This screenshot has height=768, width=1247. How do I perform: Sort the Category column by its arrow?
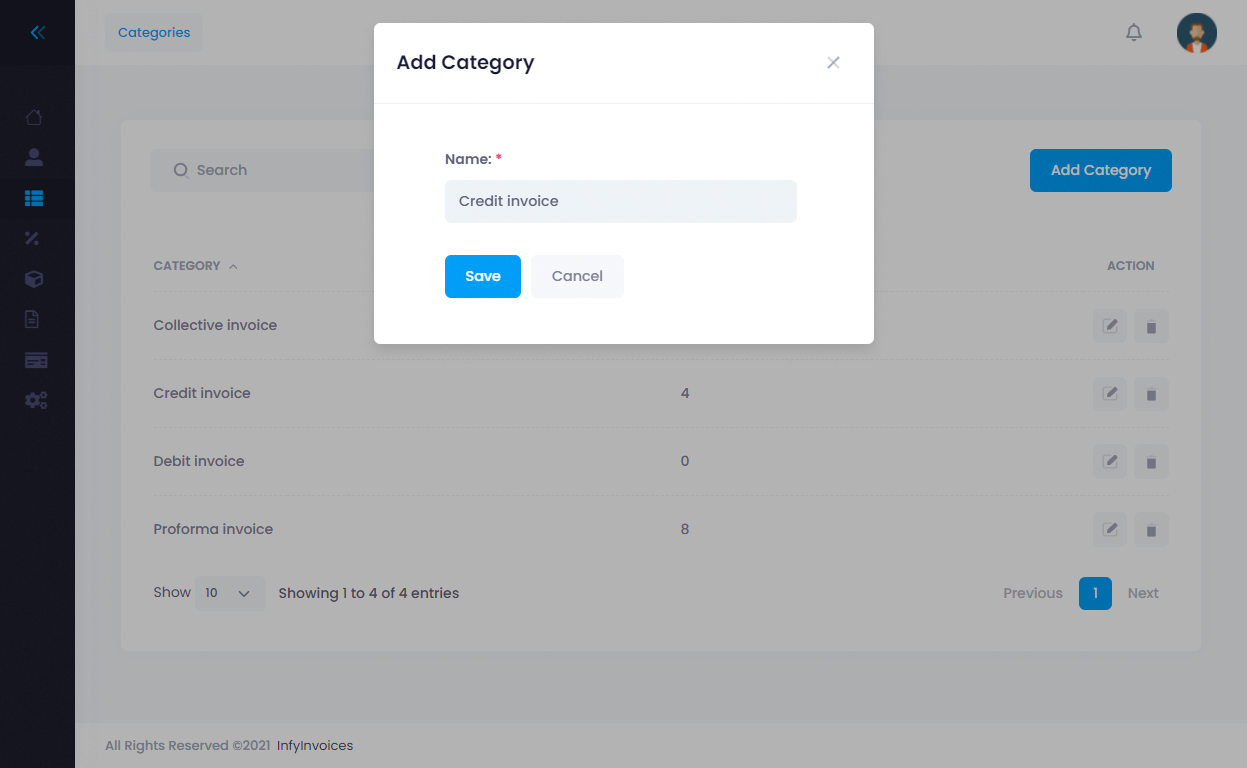point(233,266)
